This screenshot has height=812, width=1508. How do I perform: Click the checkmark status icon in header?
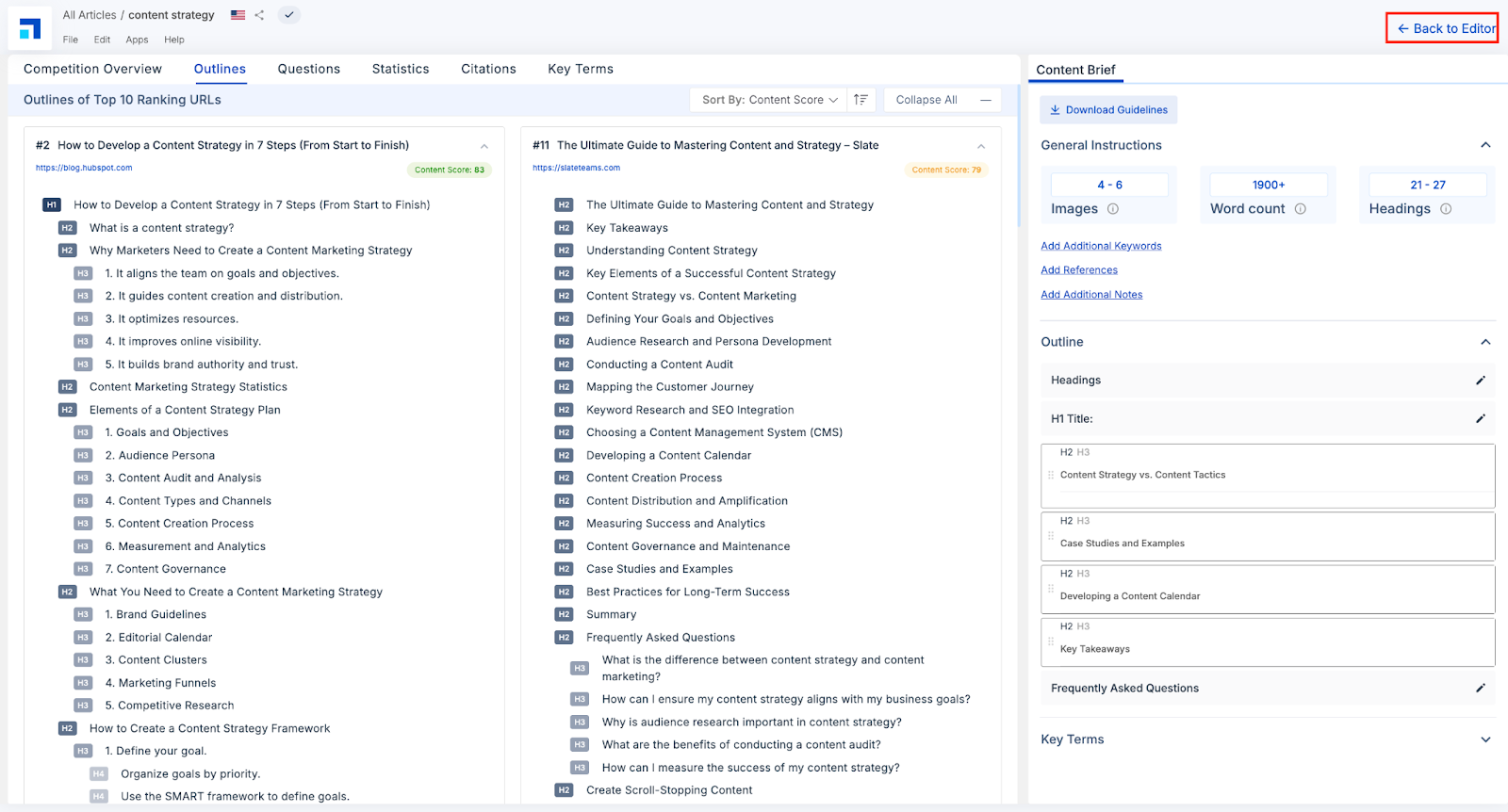289,15
